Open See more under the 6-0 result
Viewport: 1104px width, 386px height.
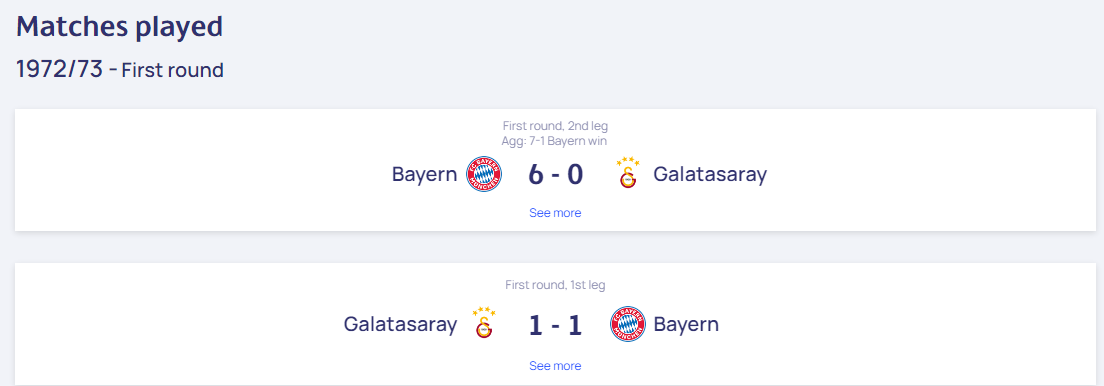[x=555, y=213]
